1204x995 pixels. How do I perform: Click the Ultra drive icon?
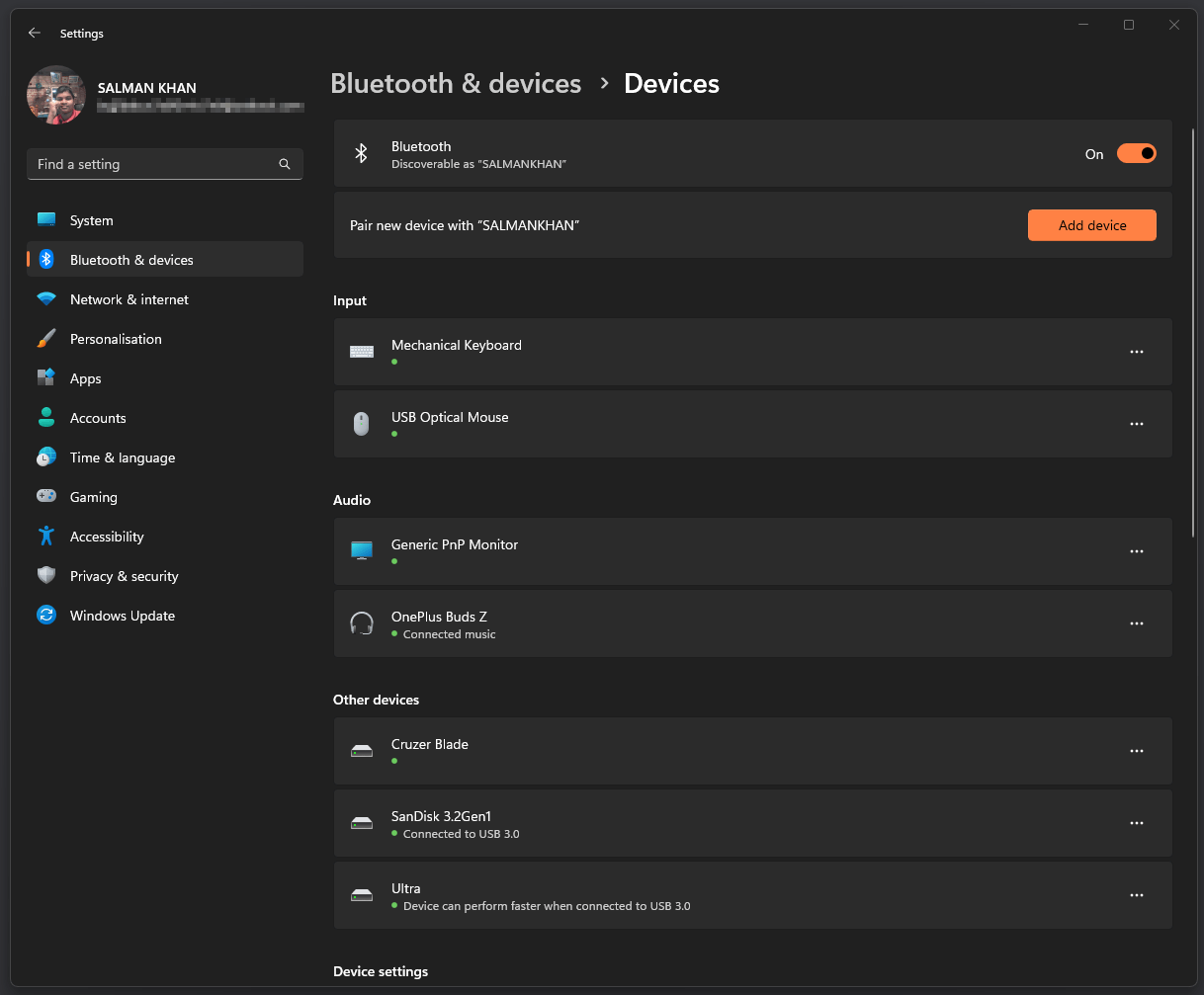point(362,895)
